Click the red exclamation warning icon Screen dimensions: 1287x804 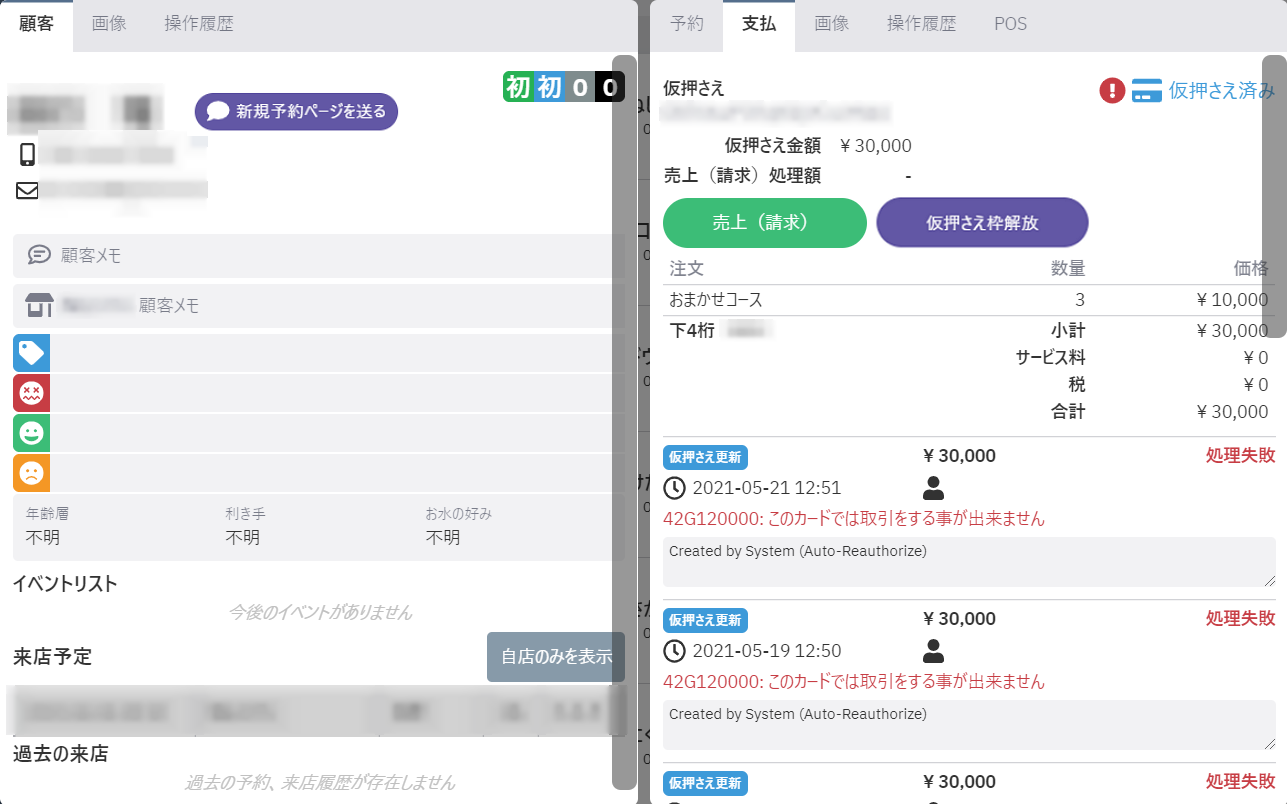[1112, 91]
